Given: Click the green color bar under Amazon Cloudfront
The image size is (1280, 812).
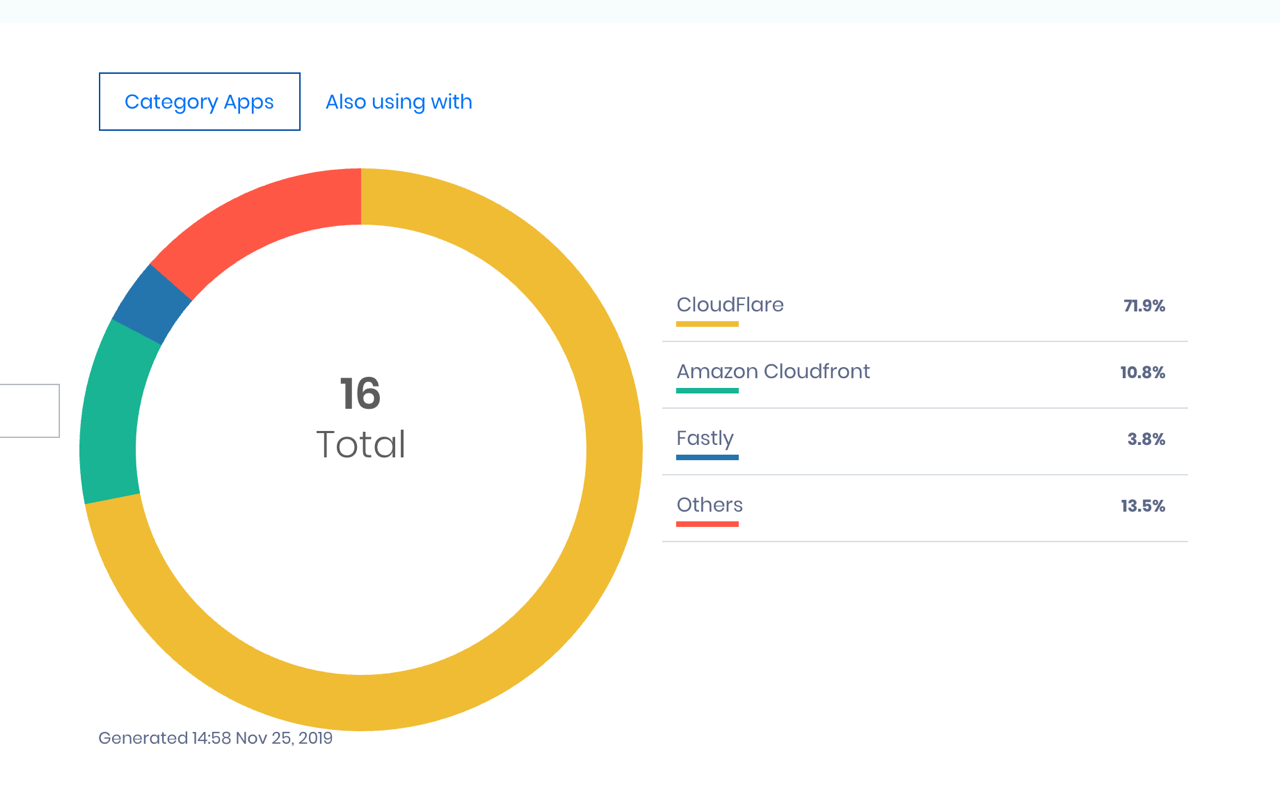Looking at the screenshot, I should click(x=707, y=391).
